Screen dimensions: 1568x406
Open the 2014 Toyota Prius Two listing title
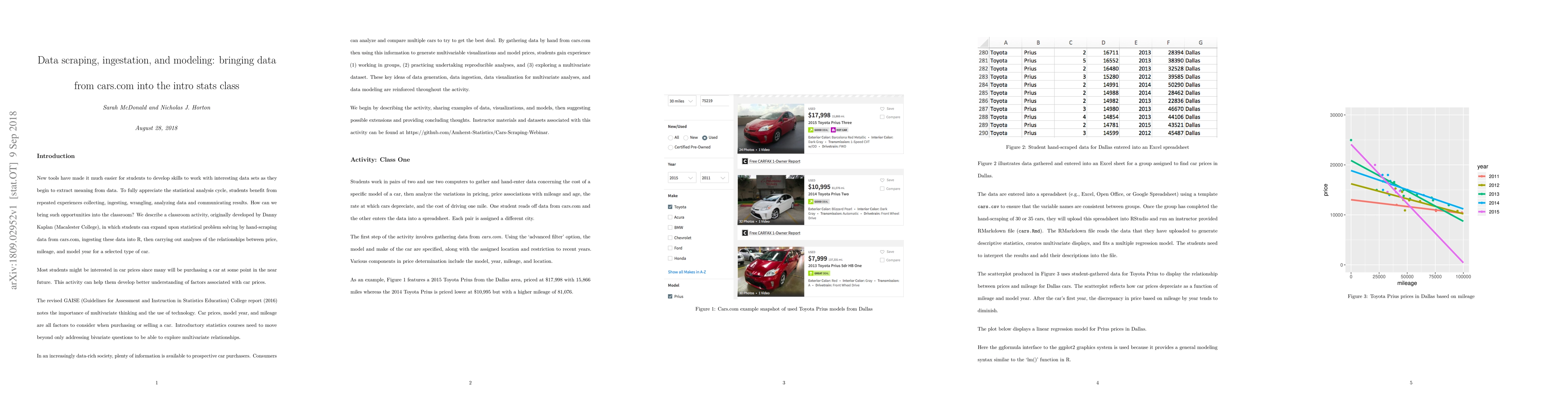pyautogui.click(x=828, y=194)
